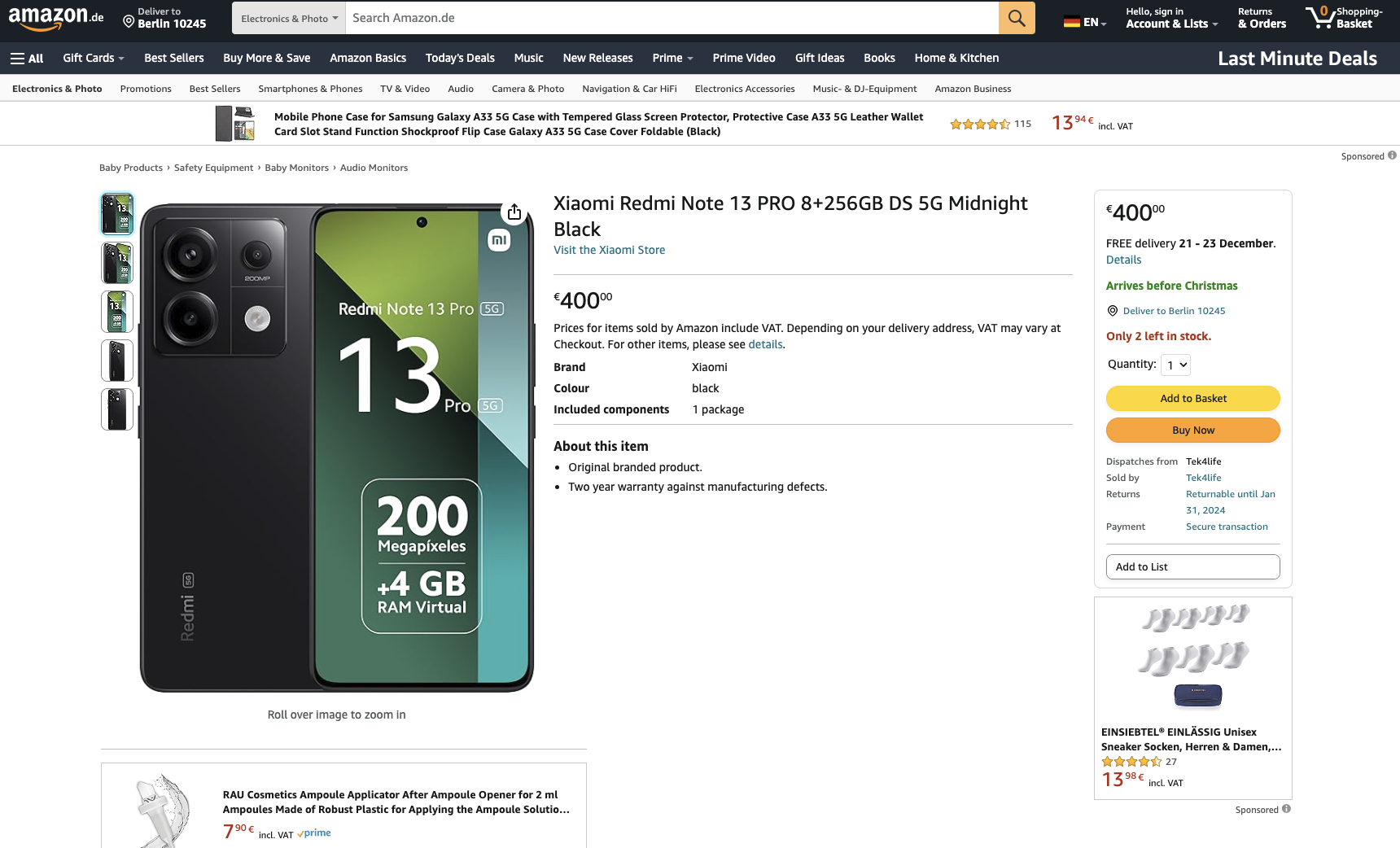
Task: Select the fourth product thumbnail
Action: (117, 361)
